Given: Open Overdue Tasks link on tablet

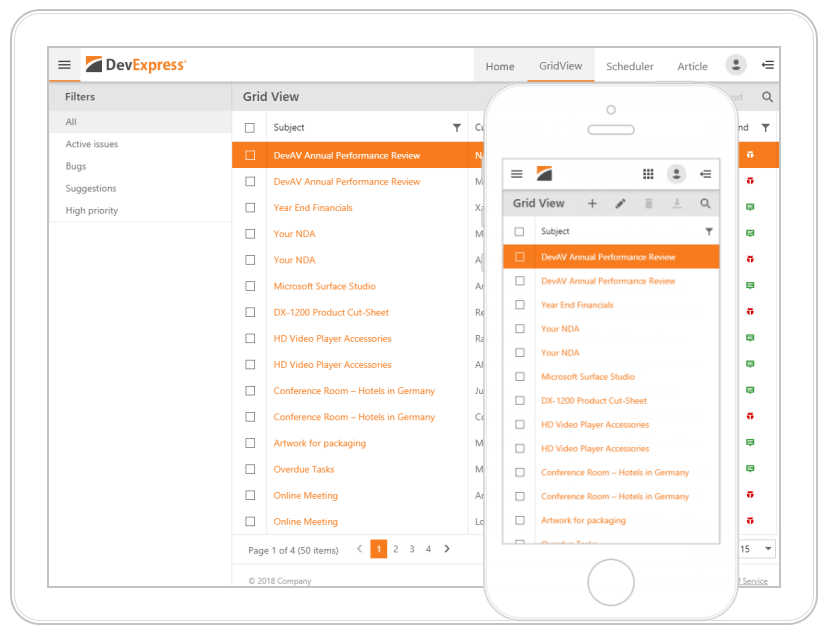Looking at the screenshot, I should [x=304, y=469].
